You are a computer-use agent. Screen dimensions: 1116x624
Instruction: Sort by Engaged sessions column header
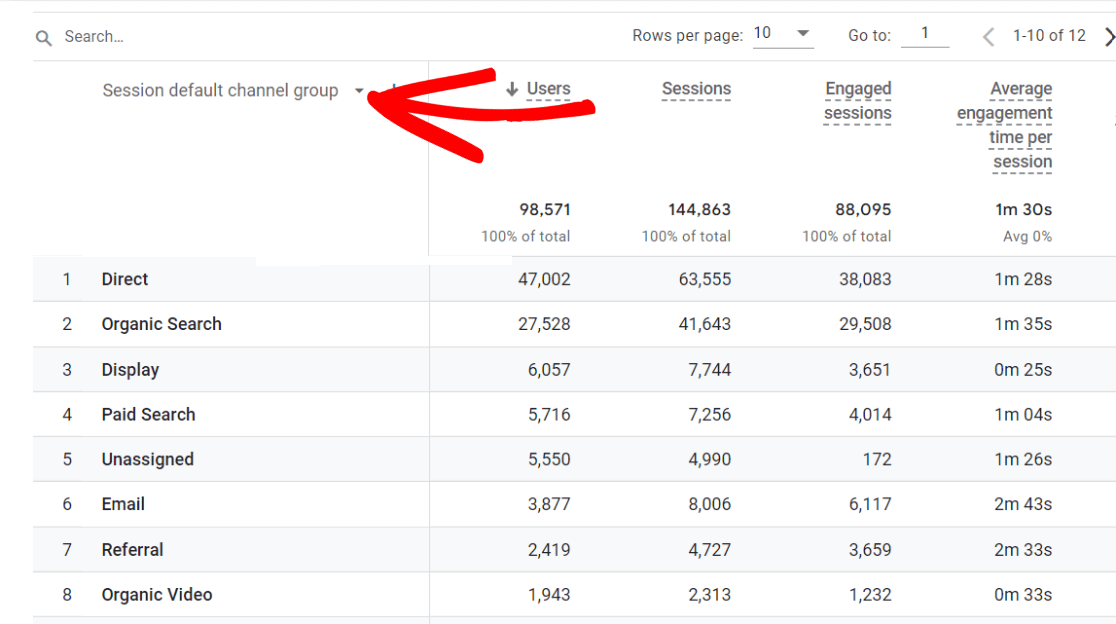857,100
